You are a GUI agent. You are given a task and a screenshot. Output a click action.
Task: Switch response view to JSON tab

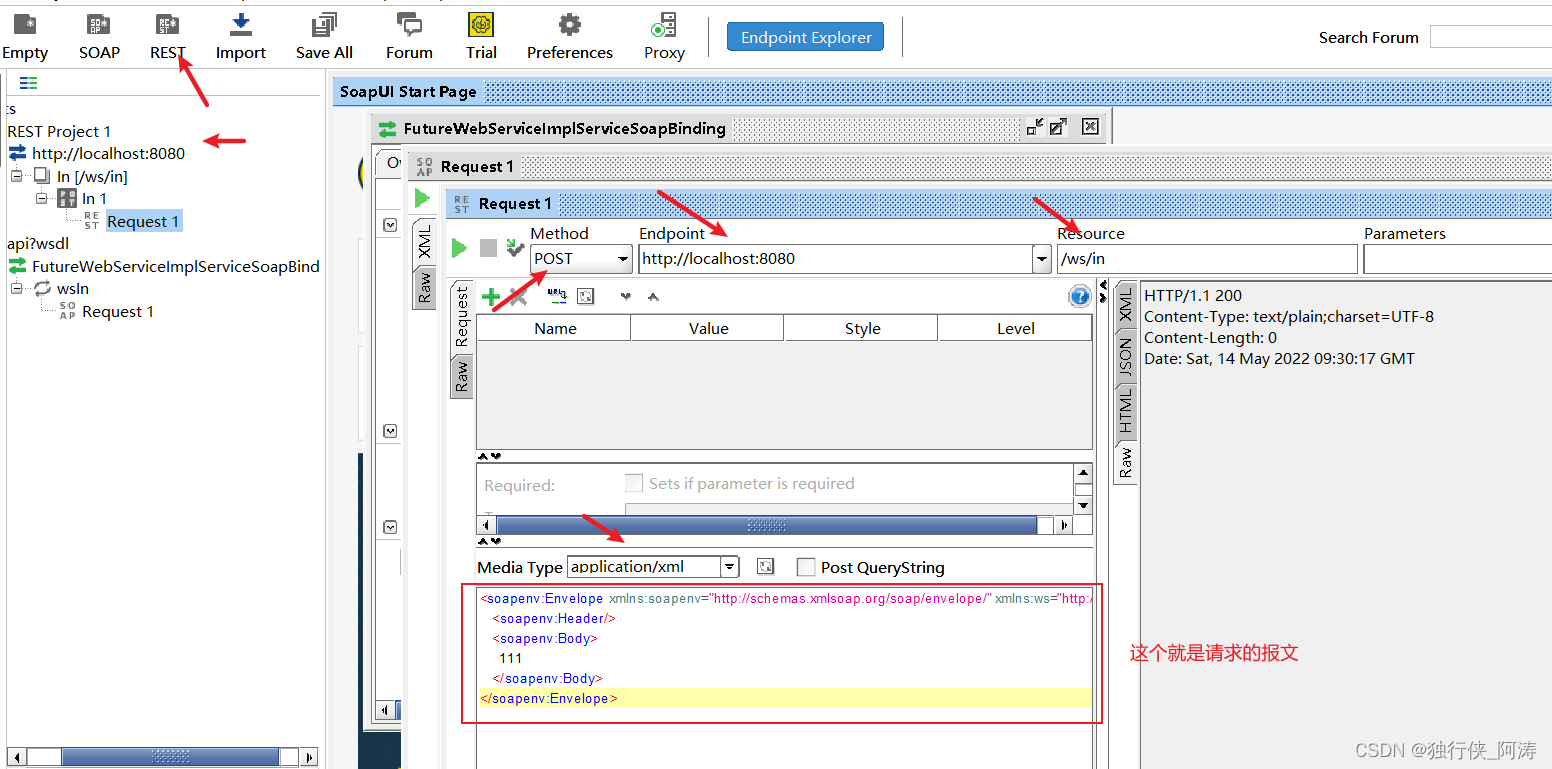1124,352
